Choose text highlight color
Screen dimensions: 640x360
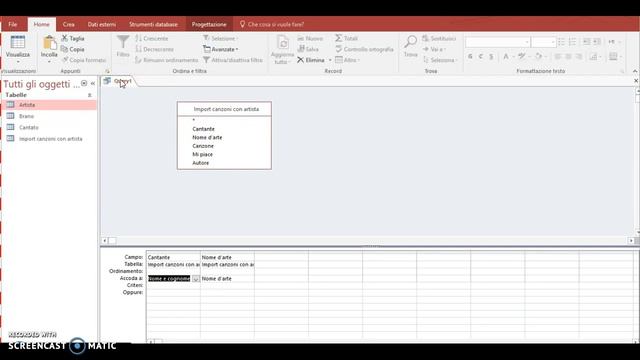click(x=521, y=56)
